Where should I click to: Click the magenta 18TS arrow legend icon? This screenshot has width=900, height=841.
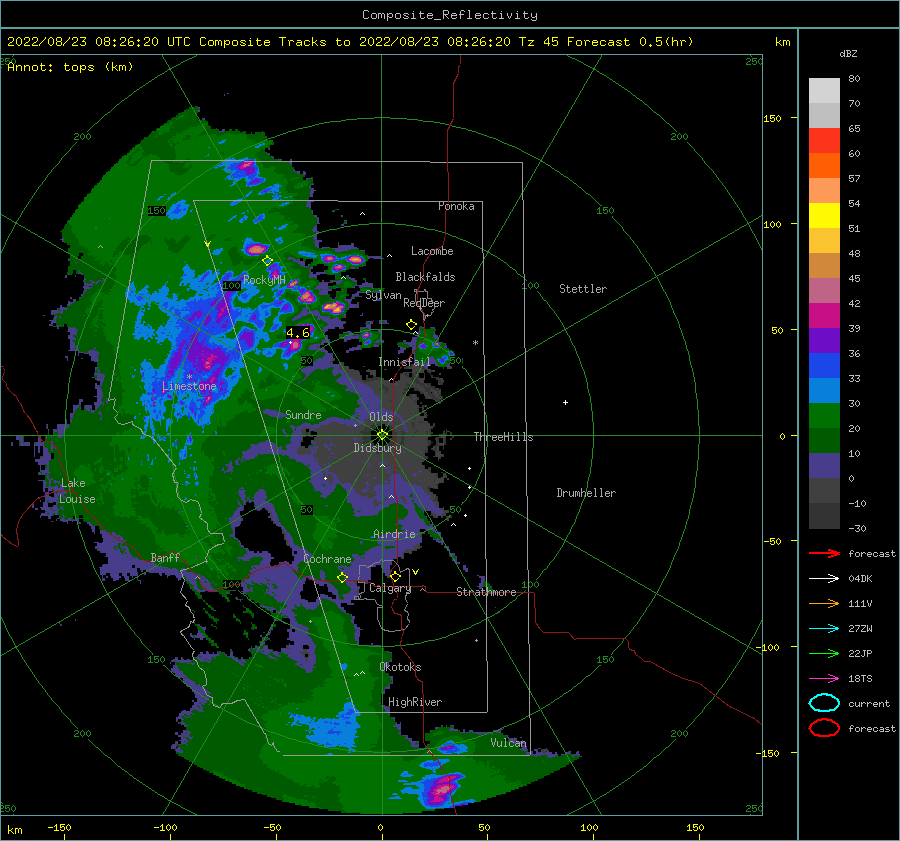824,679
